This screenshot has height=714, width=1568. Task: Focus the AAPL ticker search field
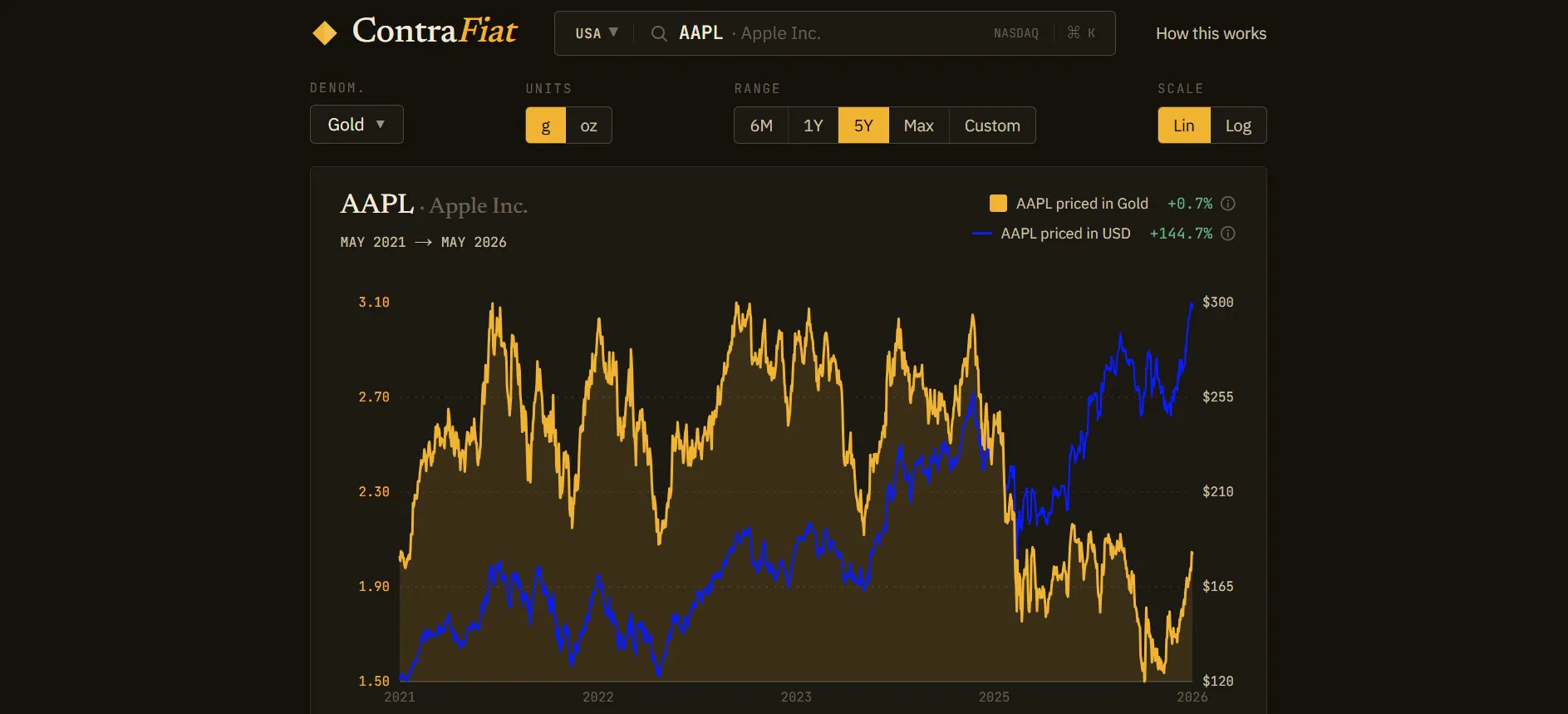[x=834, y=33]
